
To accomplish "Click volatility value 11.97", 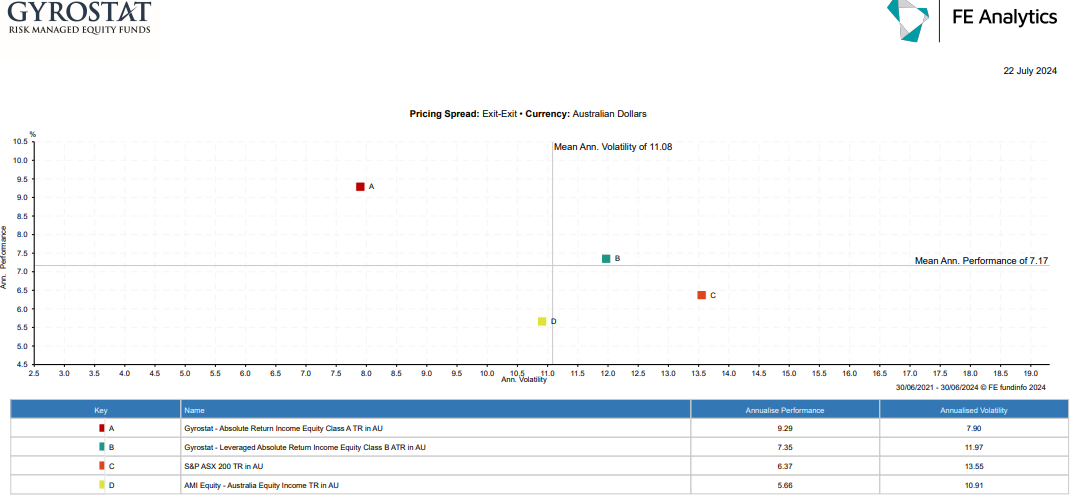I will point(974,447).
